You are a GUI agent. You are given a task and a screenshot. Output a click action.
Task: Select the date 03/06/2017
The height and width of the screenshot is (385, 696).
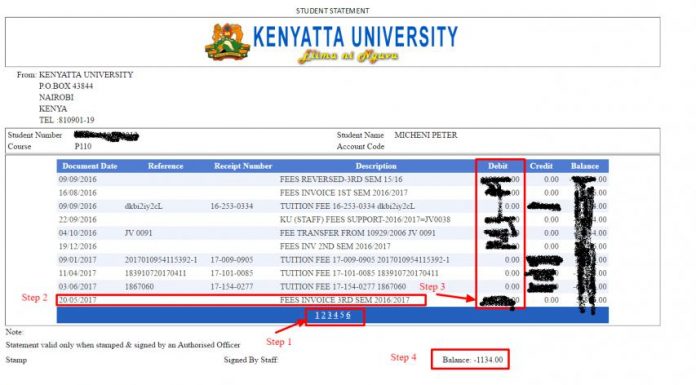click(x=78, y=286)
